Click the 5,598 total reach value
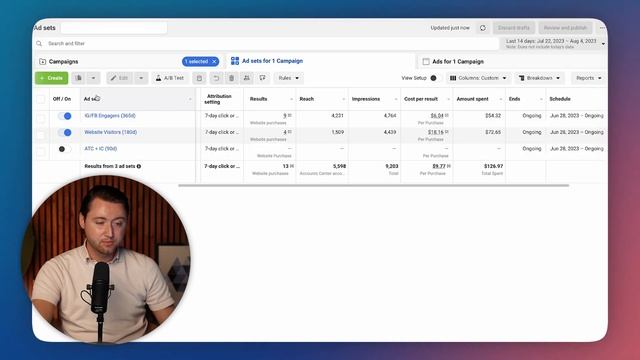Image resolution: width=640 pixels, height=360 pixels. point(339,166)
